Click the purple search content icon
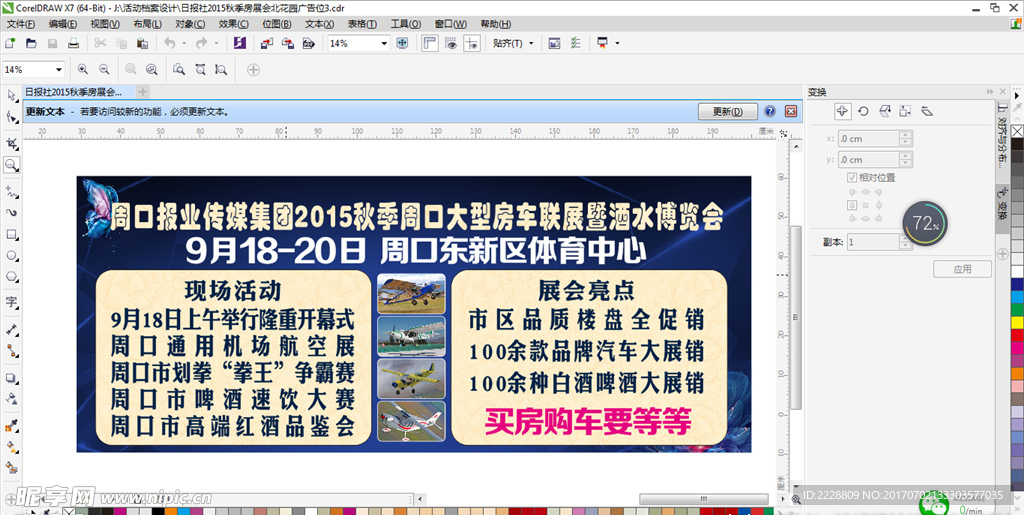 pyautogui.click(x=240, y=43)
